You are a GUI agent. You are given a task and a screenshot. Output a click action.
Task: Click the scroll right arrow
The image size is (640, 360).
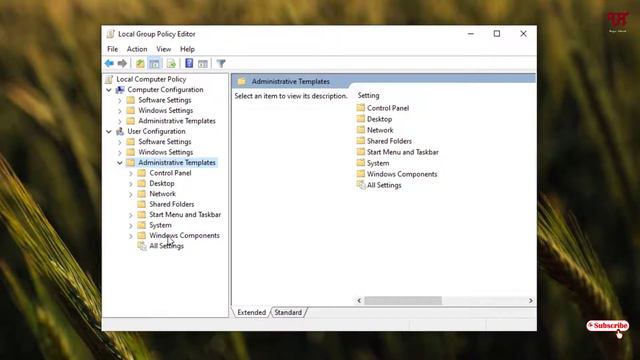pyautogui.click(x=531, y=300)
